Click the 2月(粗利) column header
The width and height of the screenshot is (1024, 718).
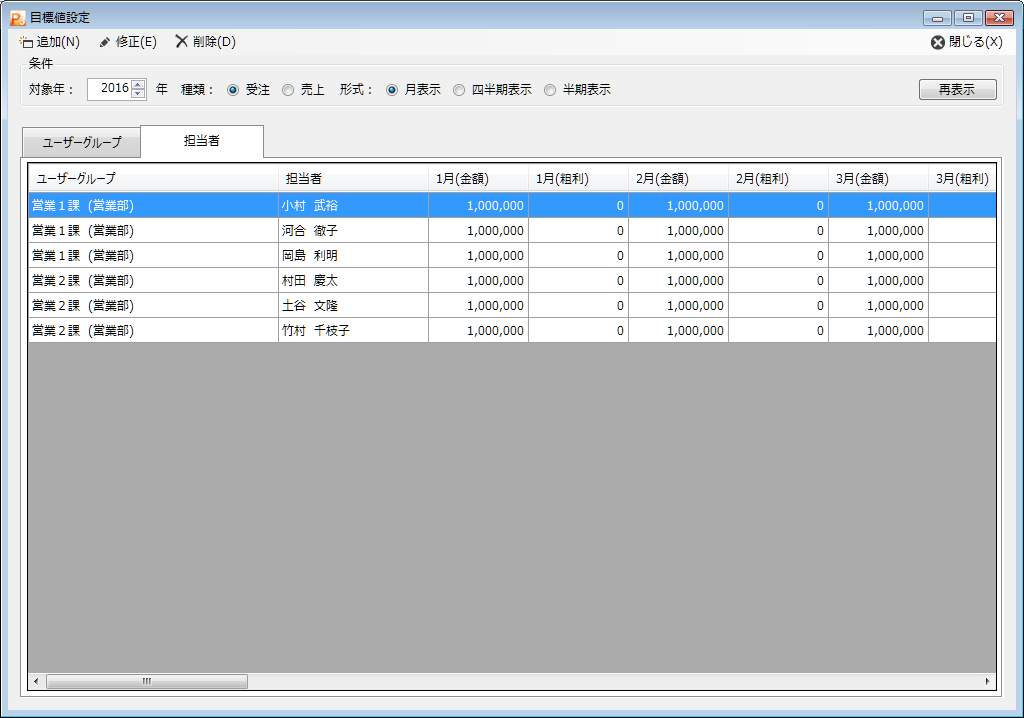778,178
